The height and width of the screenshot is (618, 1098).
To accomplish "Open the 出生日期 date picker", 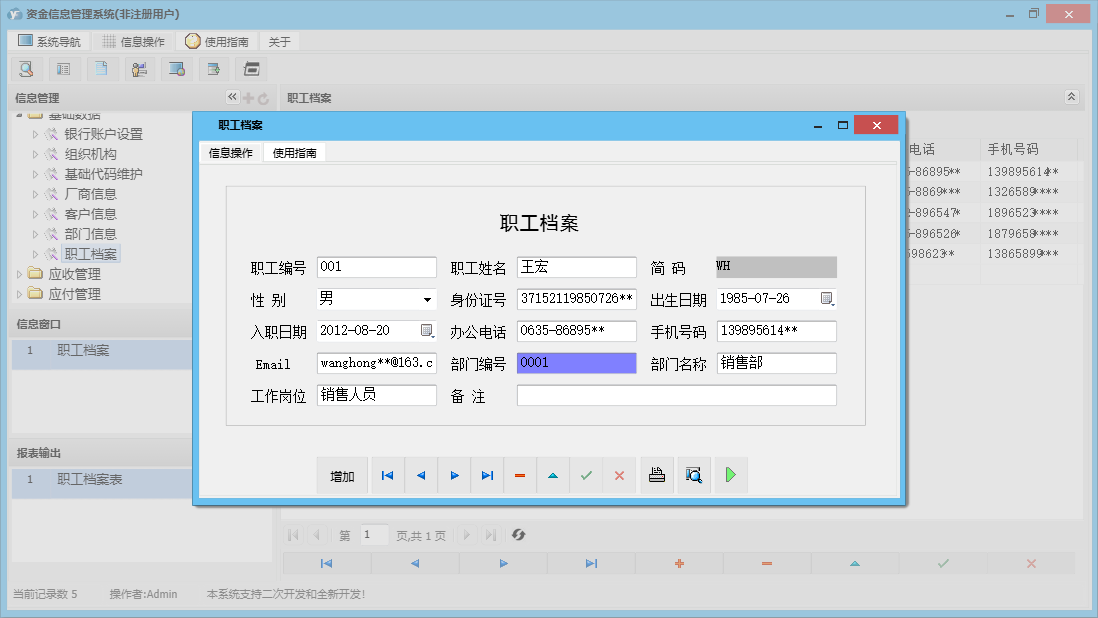I will click(x=828, y=299).
